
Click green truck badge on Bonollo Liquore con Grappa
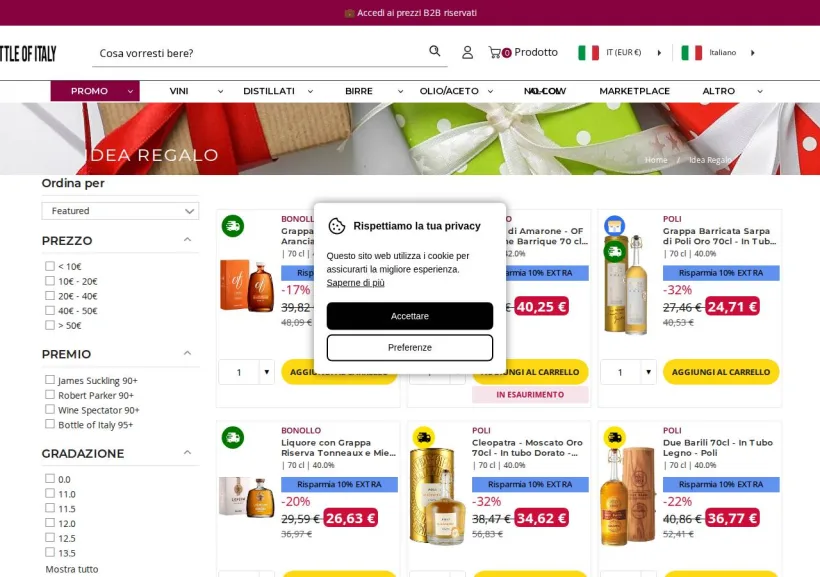[x=233, y=437]
